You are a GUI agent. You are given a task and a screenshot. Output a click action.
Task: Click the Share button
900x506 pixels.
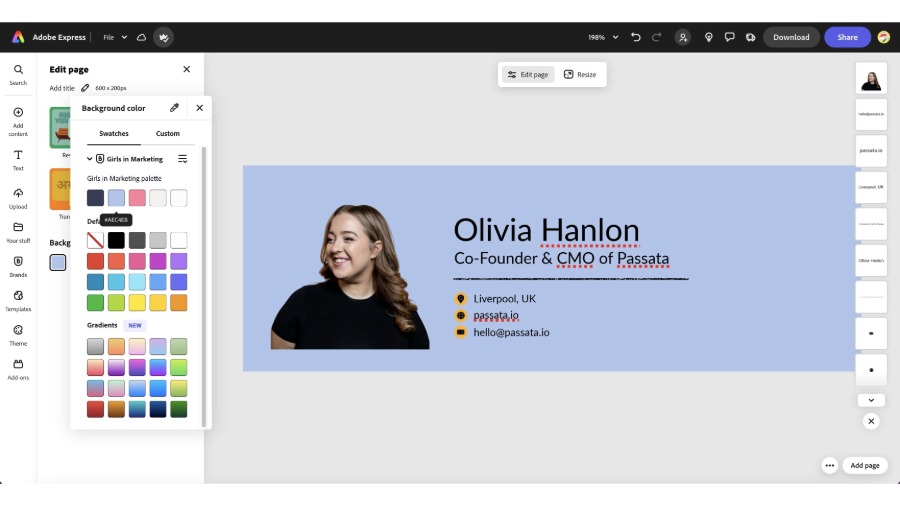click(x=847, y=37)
